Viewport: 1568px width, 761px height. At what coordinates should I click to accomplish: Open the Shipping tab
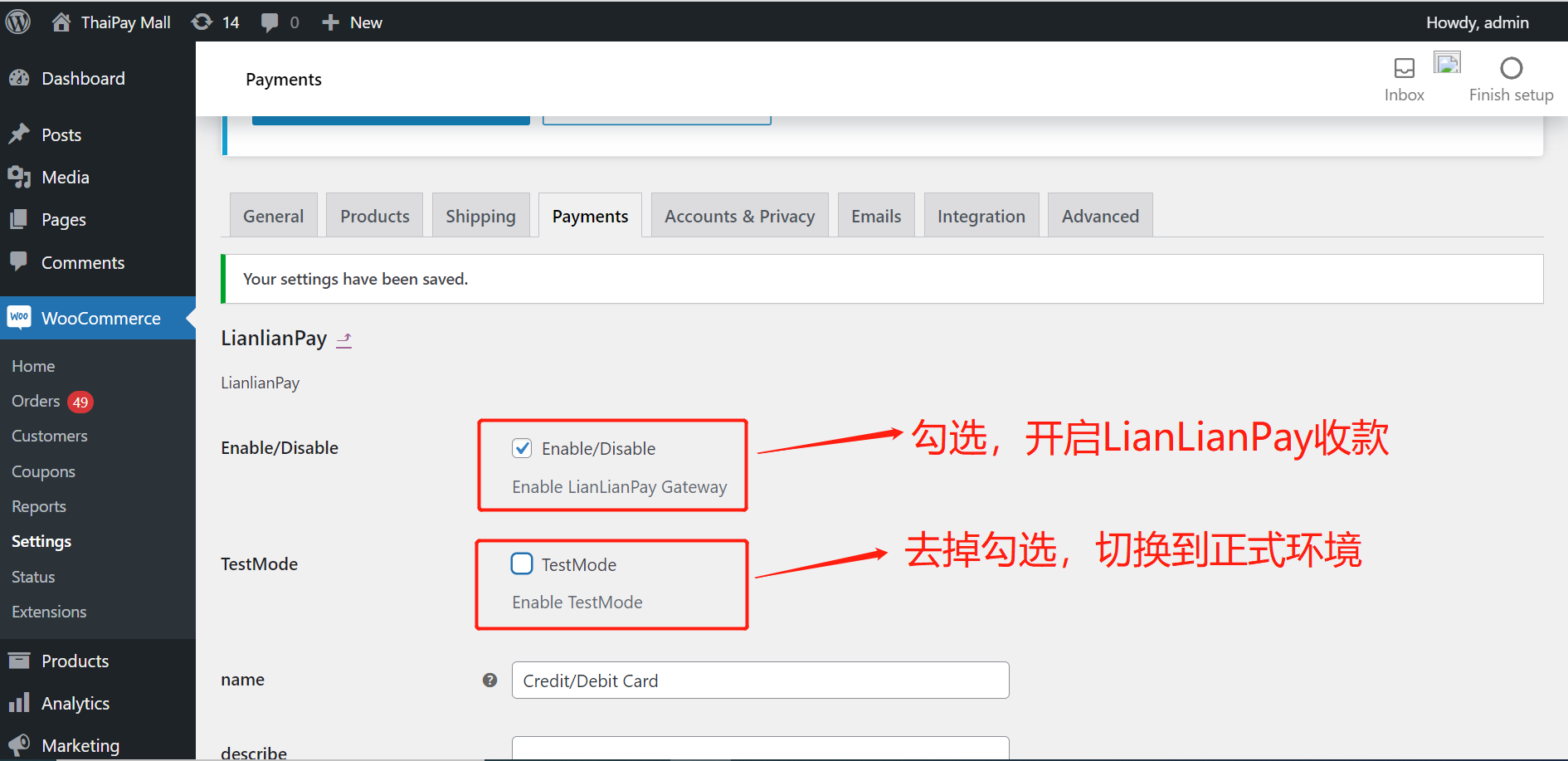click(480, 216)
